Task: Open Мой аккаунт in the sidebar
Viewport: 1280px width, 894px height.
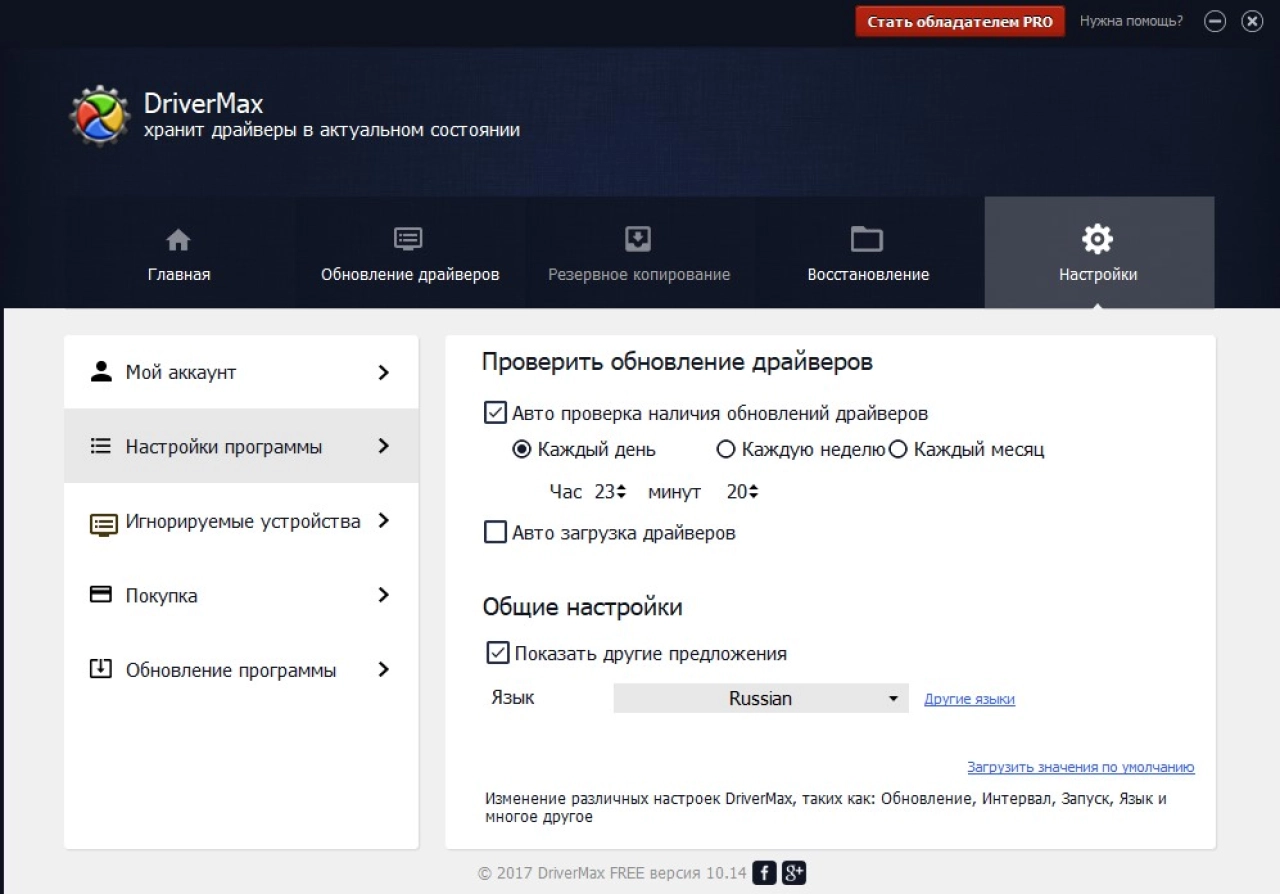Action: coord(241,372)
